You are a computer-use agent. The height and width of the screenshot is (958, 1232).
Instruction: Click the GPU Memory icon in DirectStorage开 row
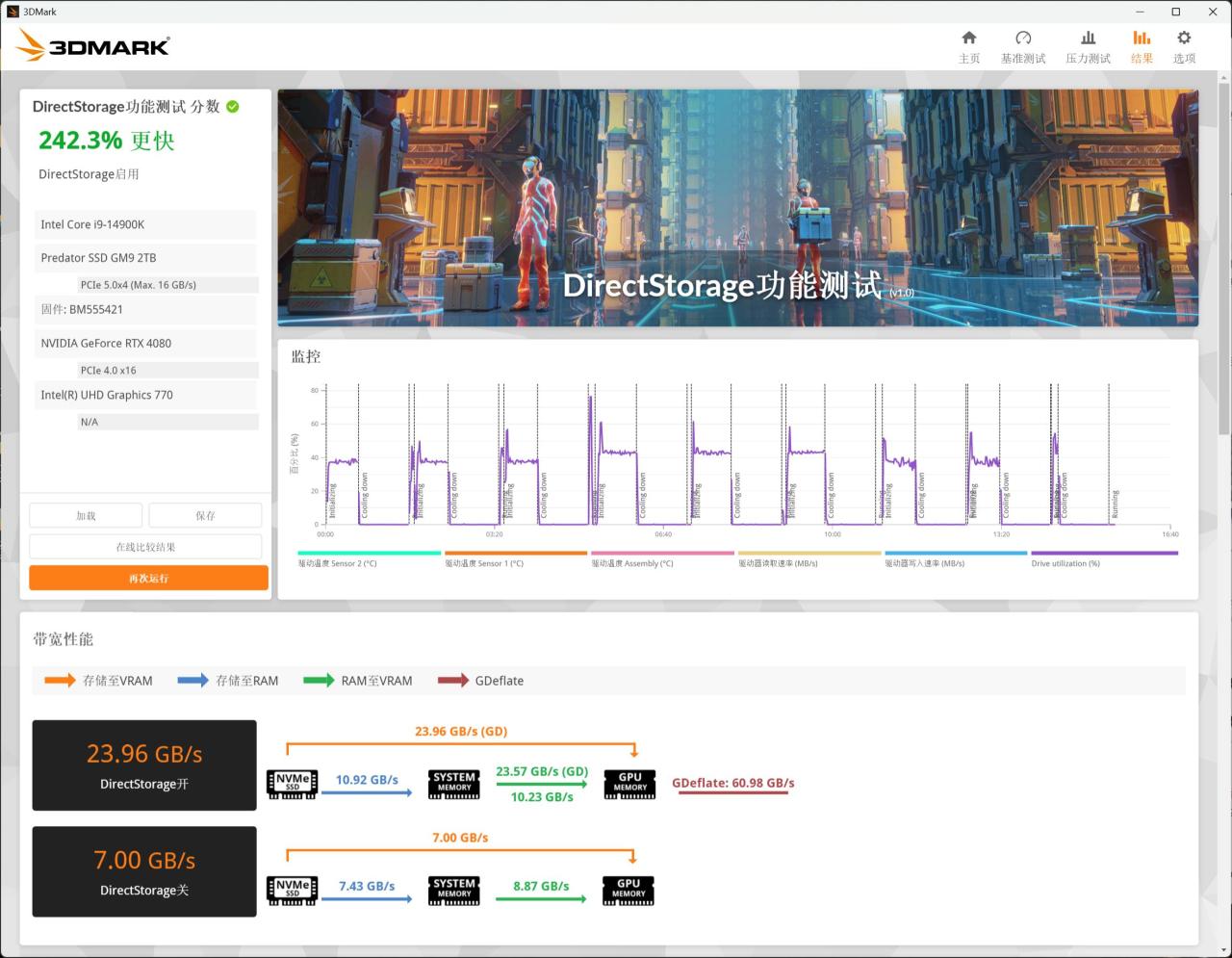(629, 783)
